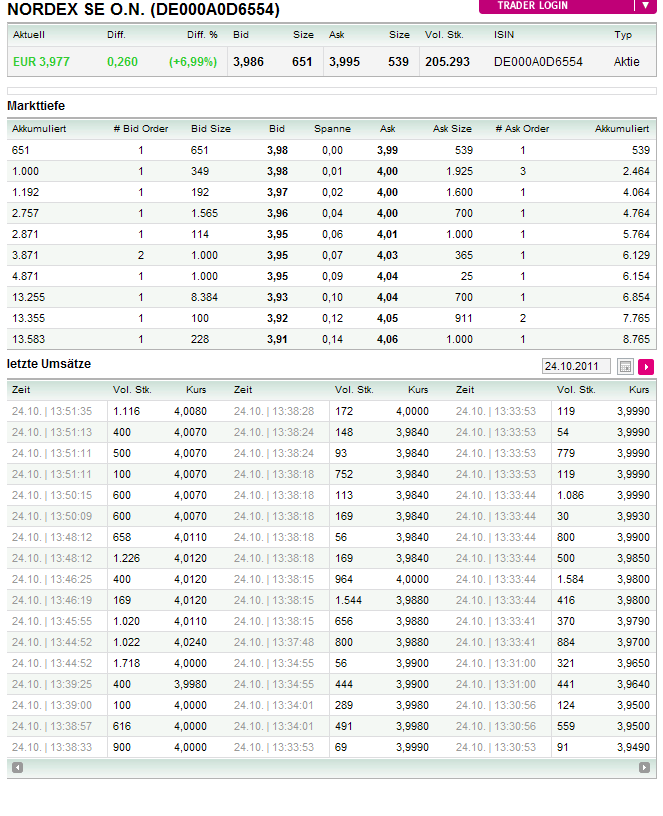Screen dimensions: 663x816
Task: Select the # Ask Order column header
Action: [x=522, y=129]
